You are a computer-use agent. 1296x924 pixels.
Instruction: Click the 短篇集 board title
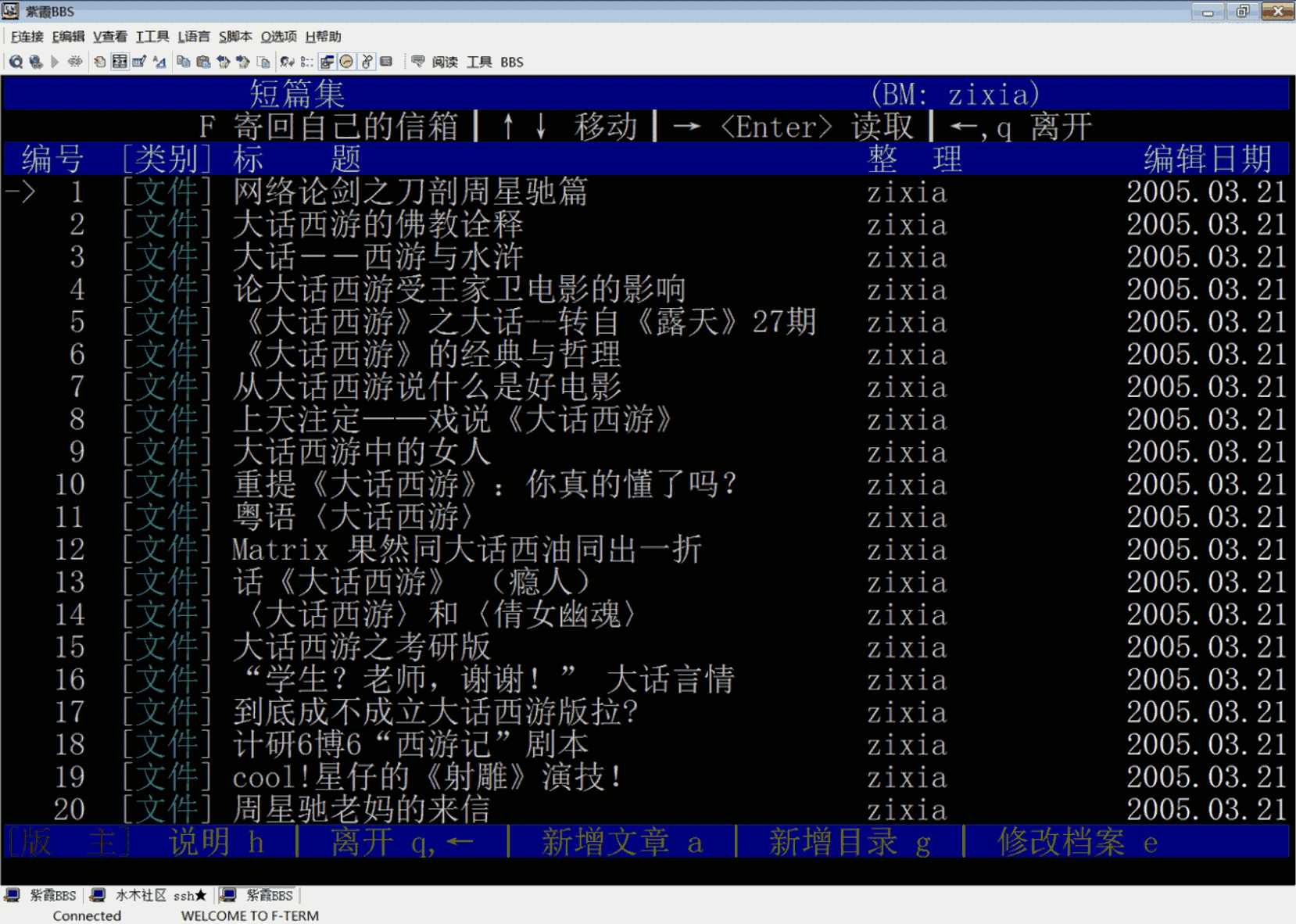[297, 94]
